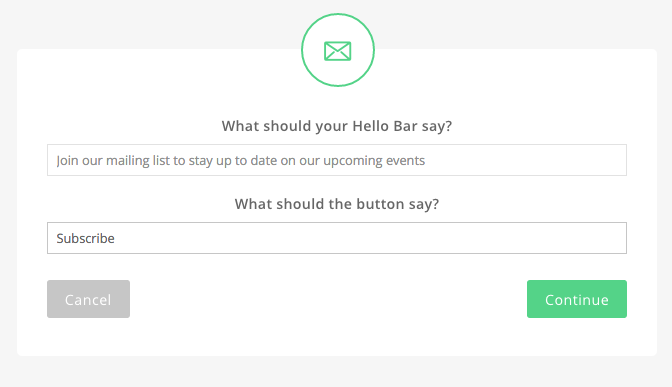
Task: Focus the button text field containing Subscribe
Action: (x=337, y=238)
